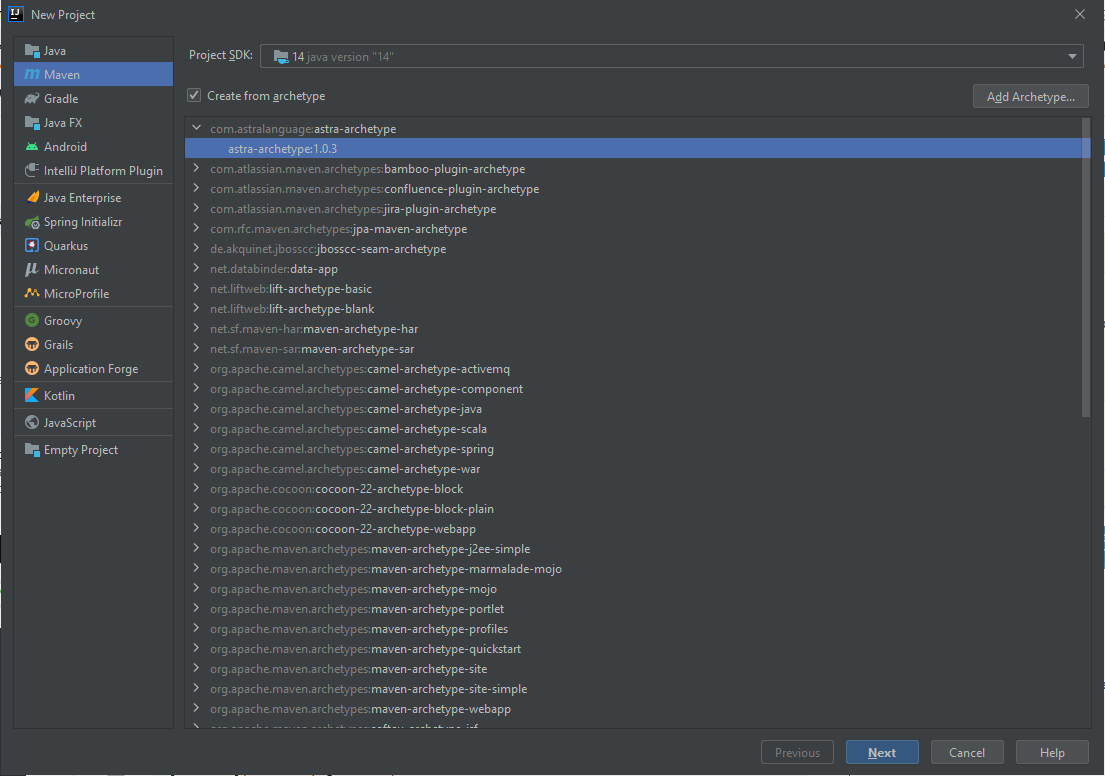Click the Add Archetype button
This screenshot has height=776, width=1105.
[x=1030, y=97]
